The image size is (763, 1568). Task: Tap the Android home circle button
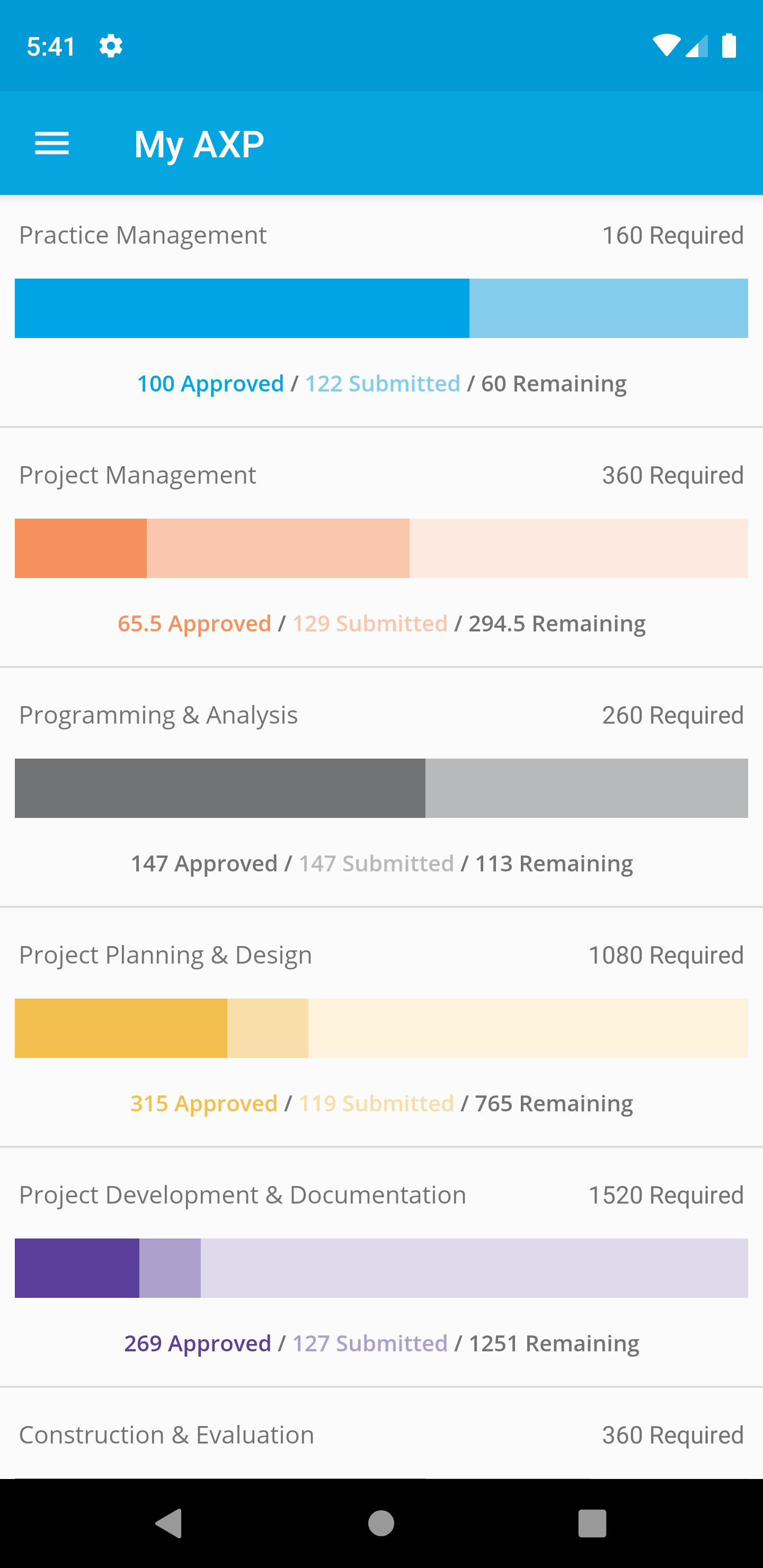[x=381, y=1523]
